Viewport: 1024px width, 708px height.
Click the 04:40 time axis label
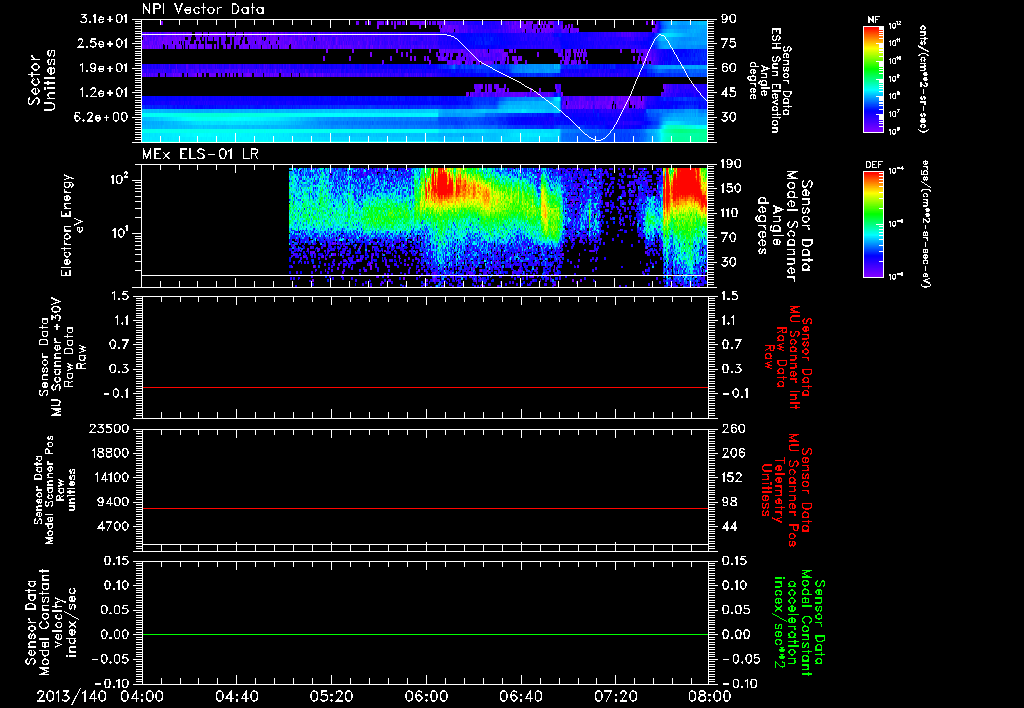click(236, 696)
